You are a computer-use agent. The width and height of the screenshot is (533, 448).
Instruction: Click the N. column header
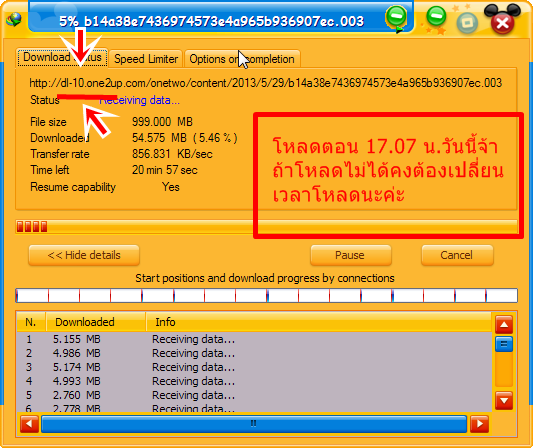31,322
